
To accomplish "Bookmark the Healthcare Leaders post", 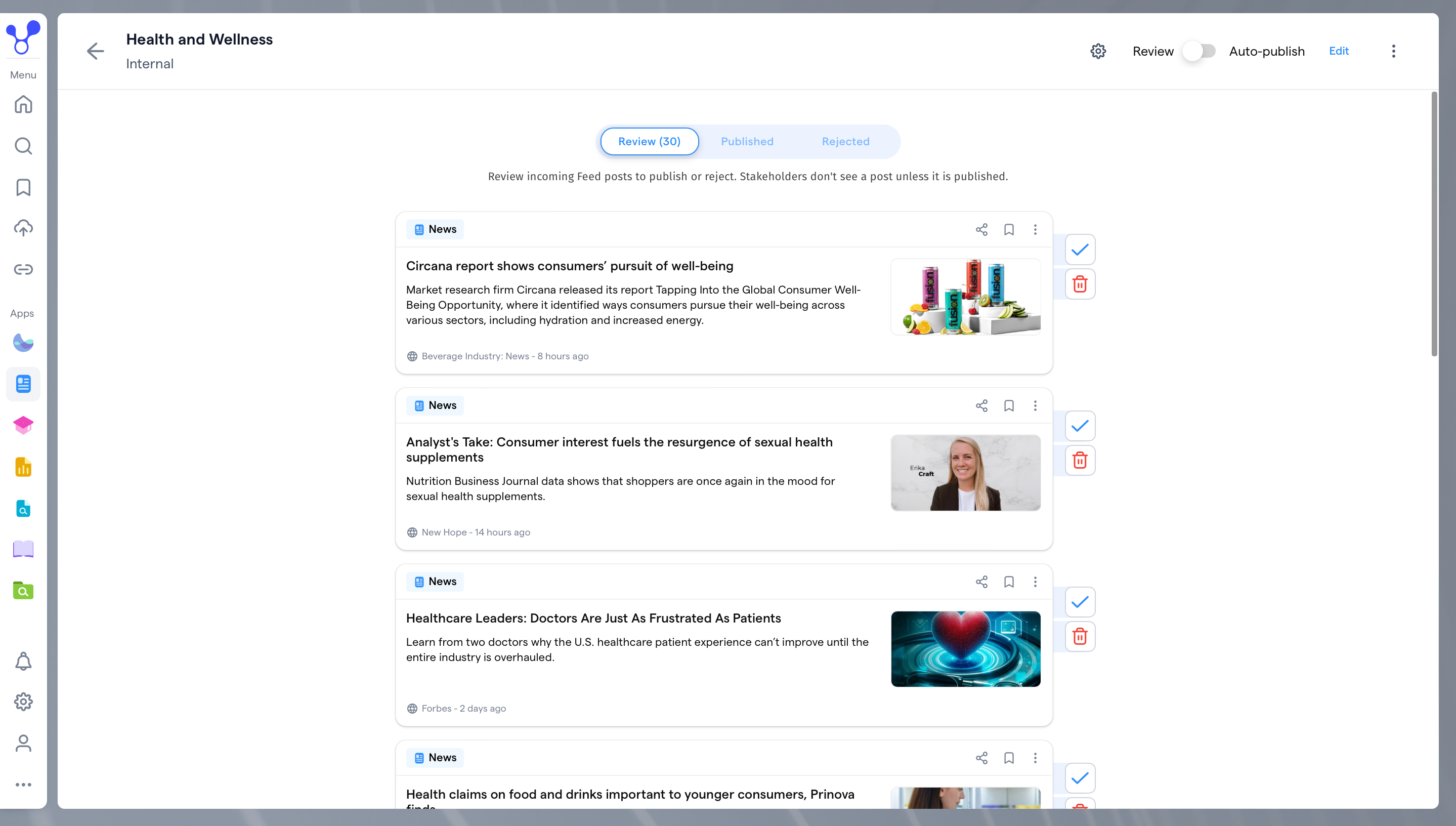I will pos(1009,582).
